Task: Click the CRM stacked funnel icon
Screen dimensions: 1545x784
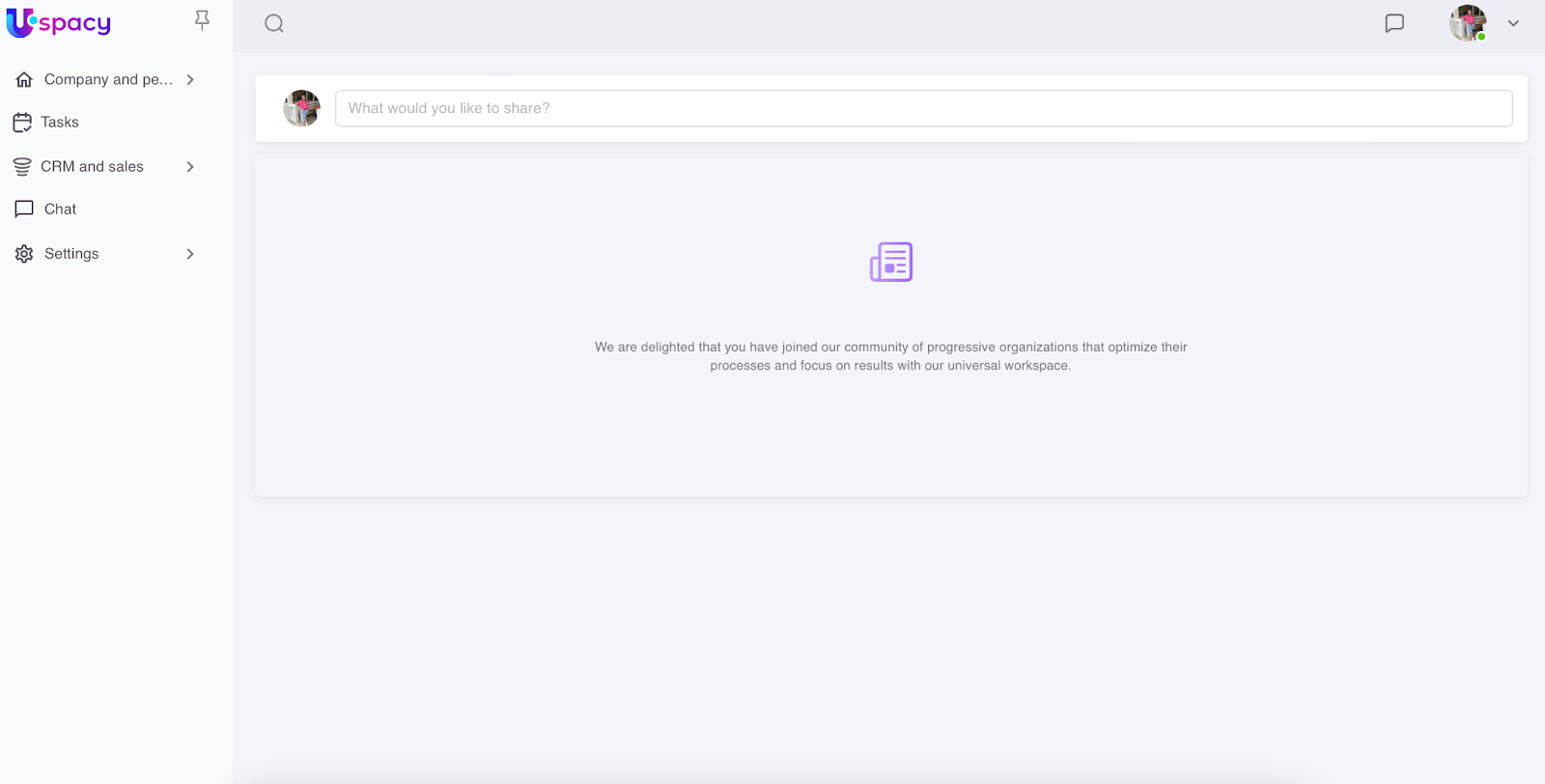Action: click(22, 167)
